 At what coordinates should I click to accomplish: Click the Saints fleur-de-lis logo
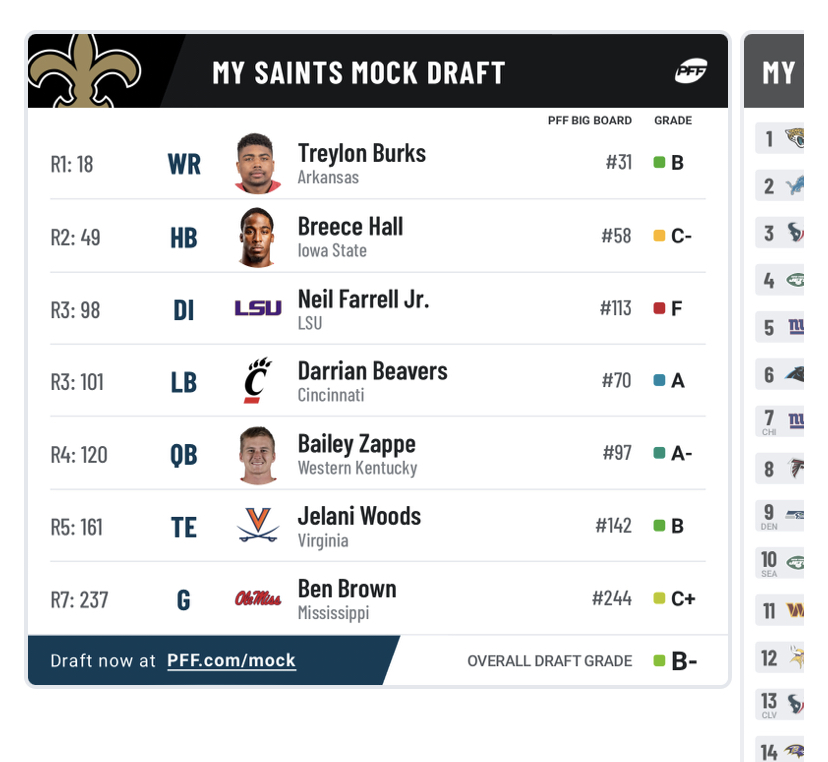[x=83, y=71]
